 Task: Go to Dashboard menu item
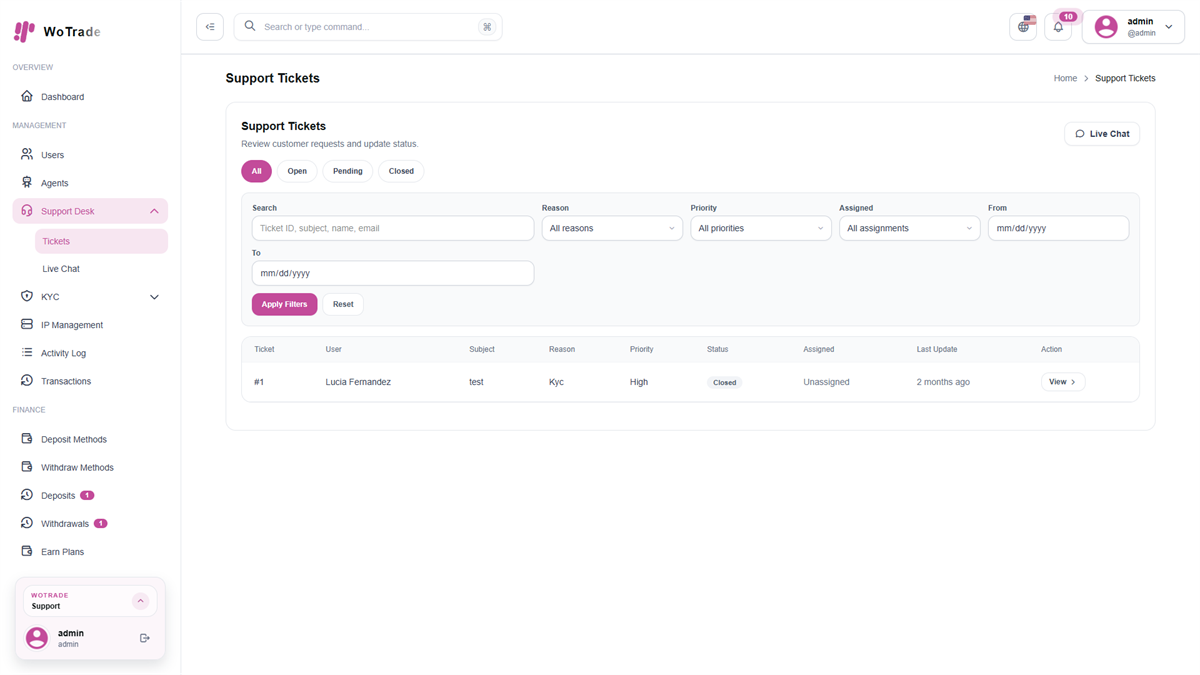[90, 97]
